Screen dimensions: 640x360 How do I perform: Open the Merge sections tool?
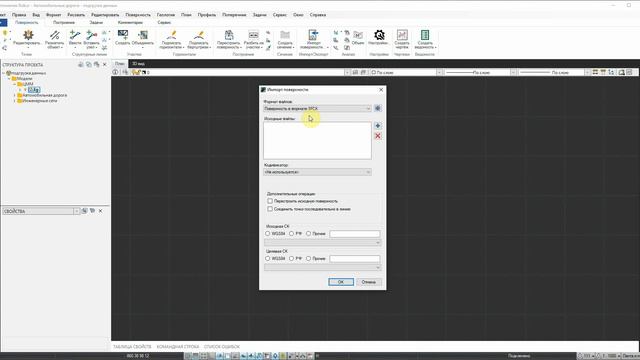[x=142, y=39]
